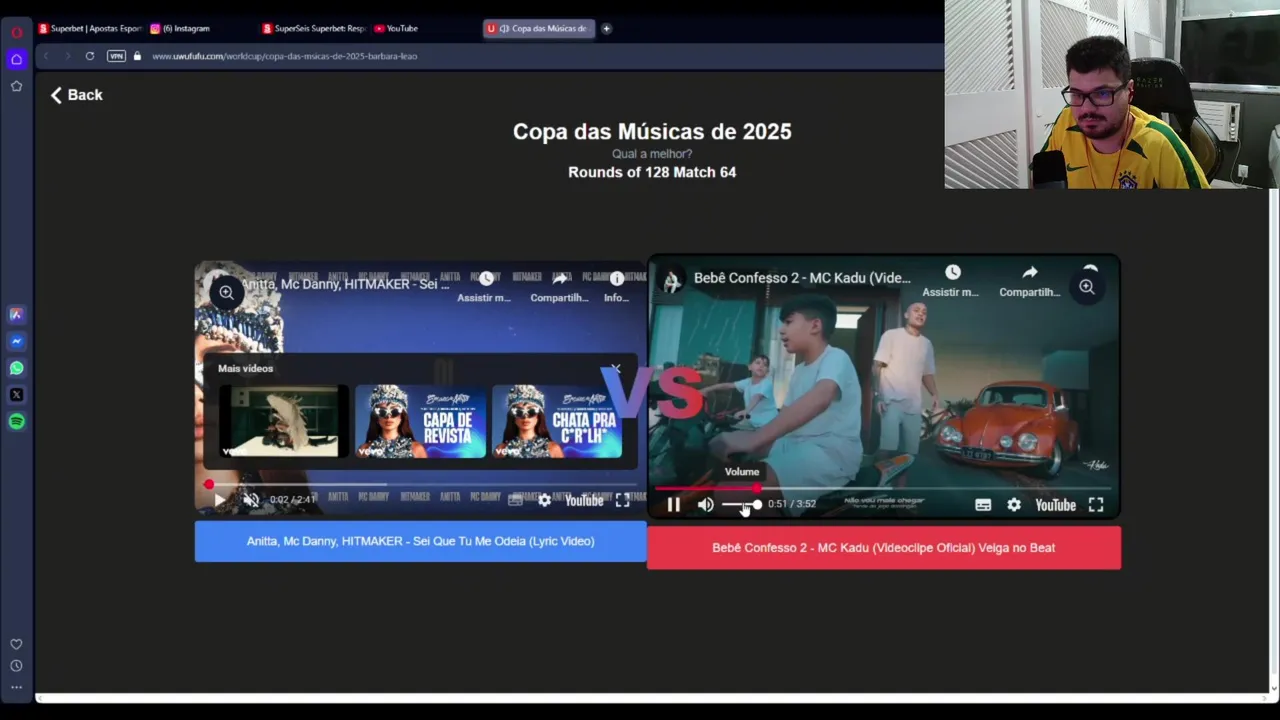Select the Copa das Músicas tab
1280x720 pixels.
click(539, 29)
